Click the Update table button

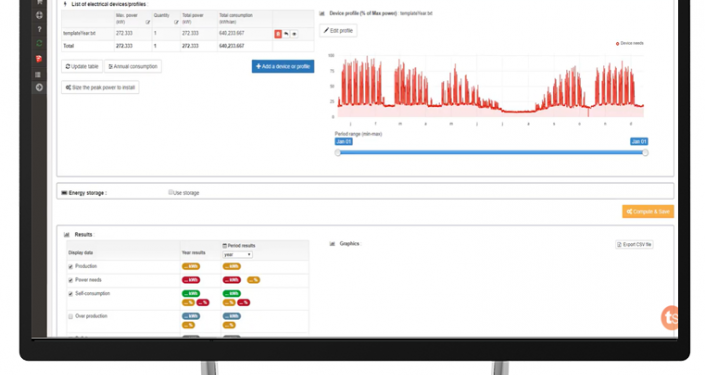tap(82, 67)
